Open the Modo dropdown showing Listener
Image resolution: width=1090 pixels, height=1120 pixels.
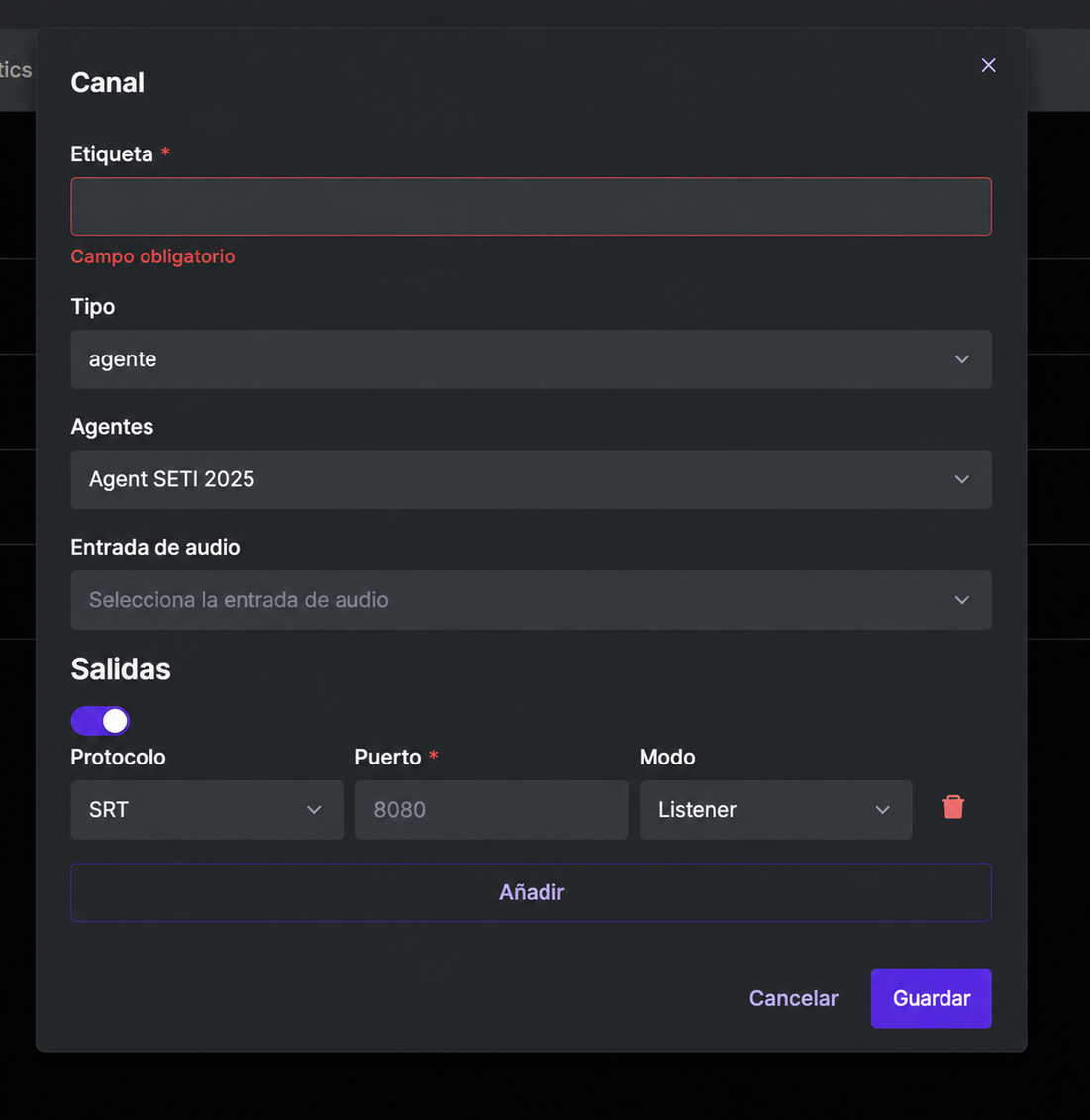point(776,809)
